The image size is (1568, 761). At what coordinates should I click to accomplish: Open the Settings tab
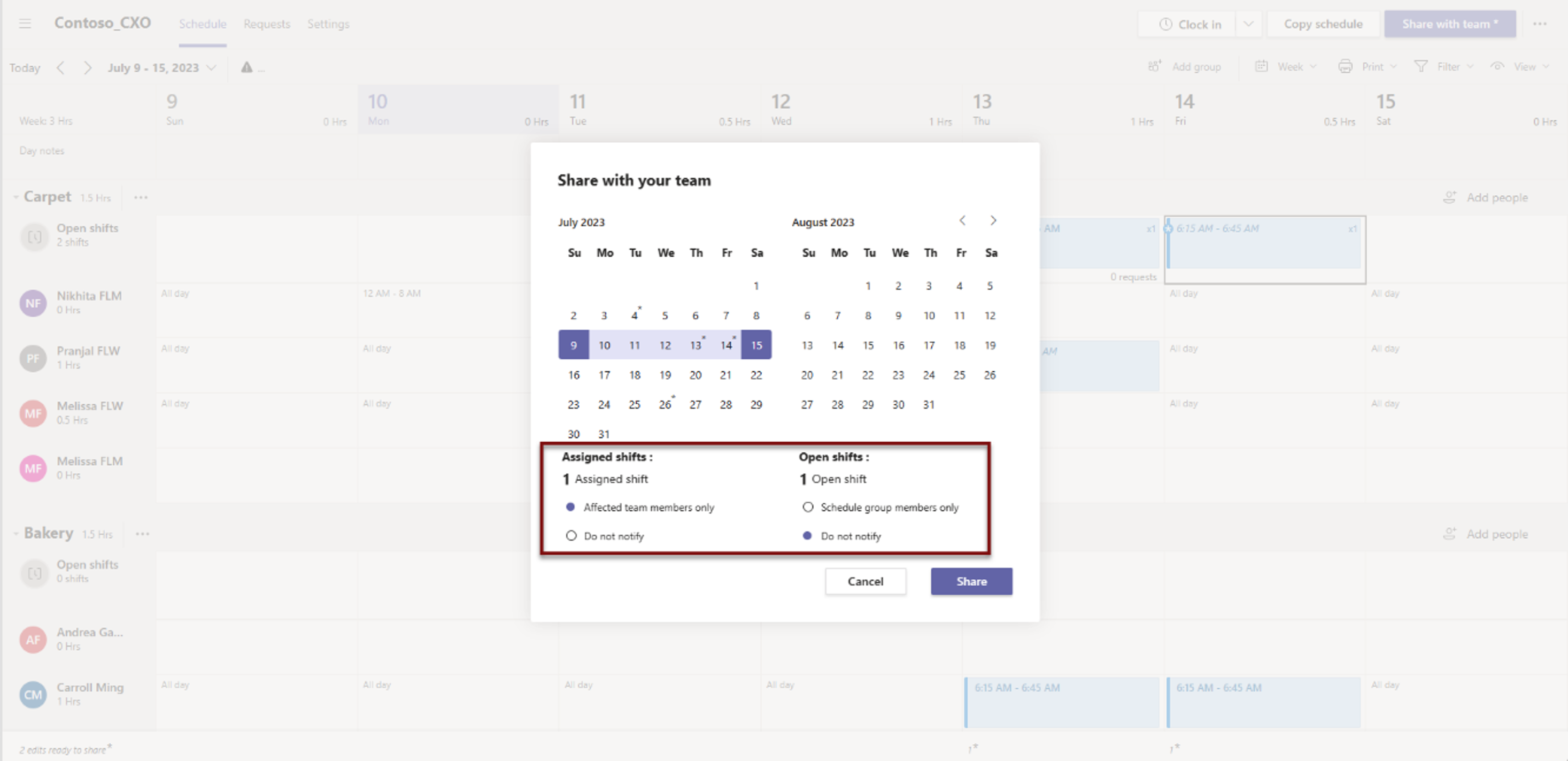pyautogui.click(x=328, y=24)
